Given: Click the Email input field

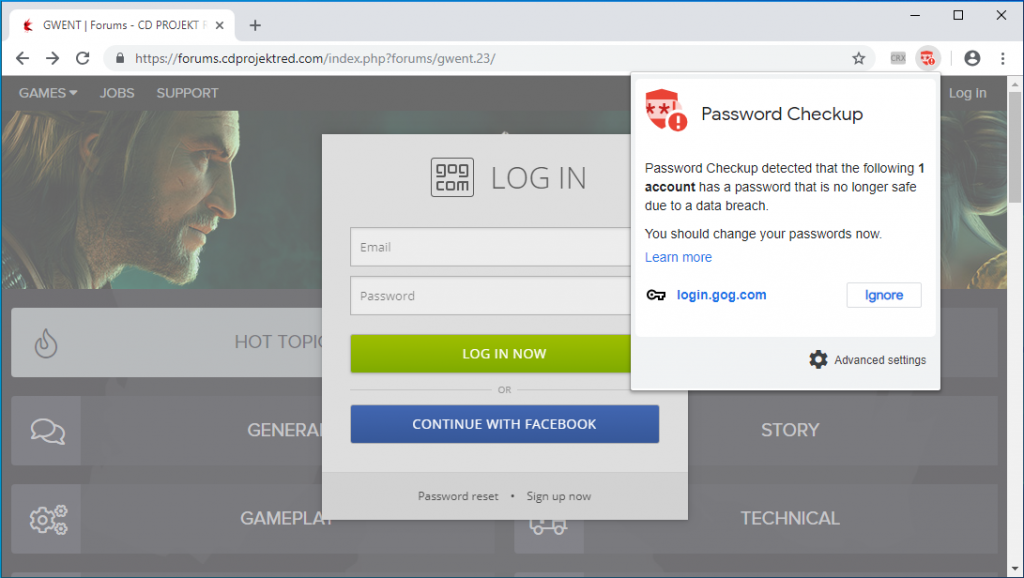Looking at the screenshot, I should 491,247.
